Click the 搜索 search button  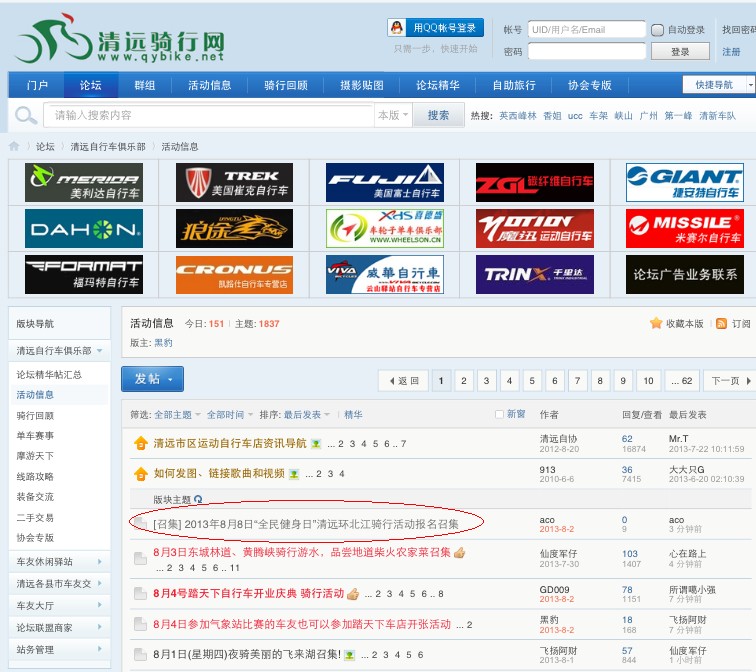tap(438, 115)
